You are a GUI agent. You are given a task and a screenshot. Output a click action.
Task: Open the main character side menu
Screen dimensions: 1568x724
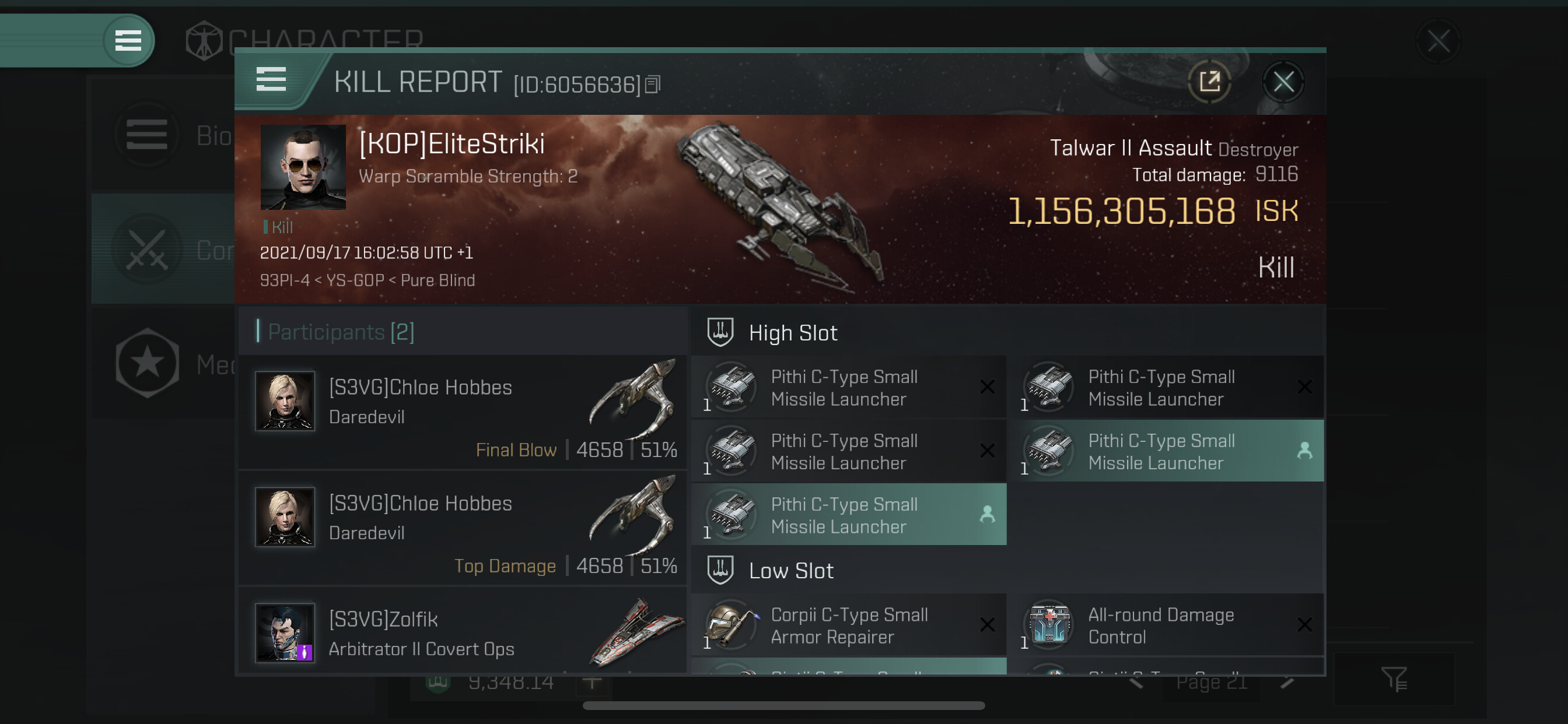128,41
